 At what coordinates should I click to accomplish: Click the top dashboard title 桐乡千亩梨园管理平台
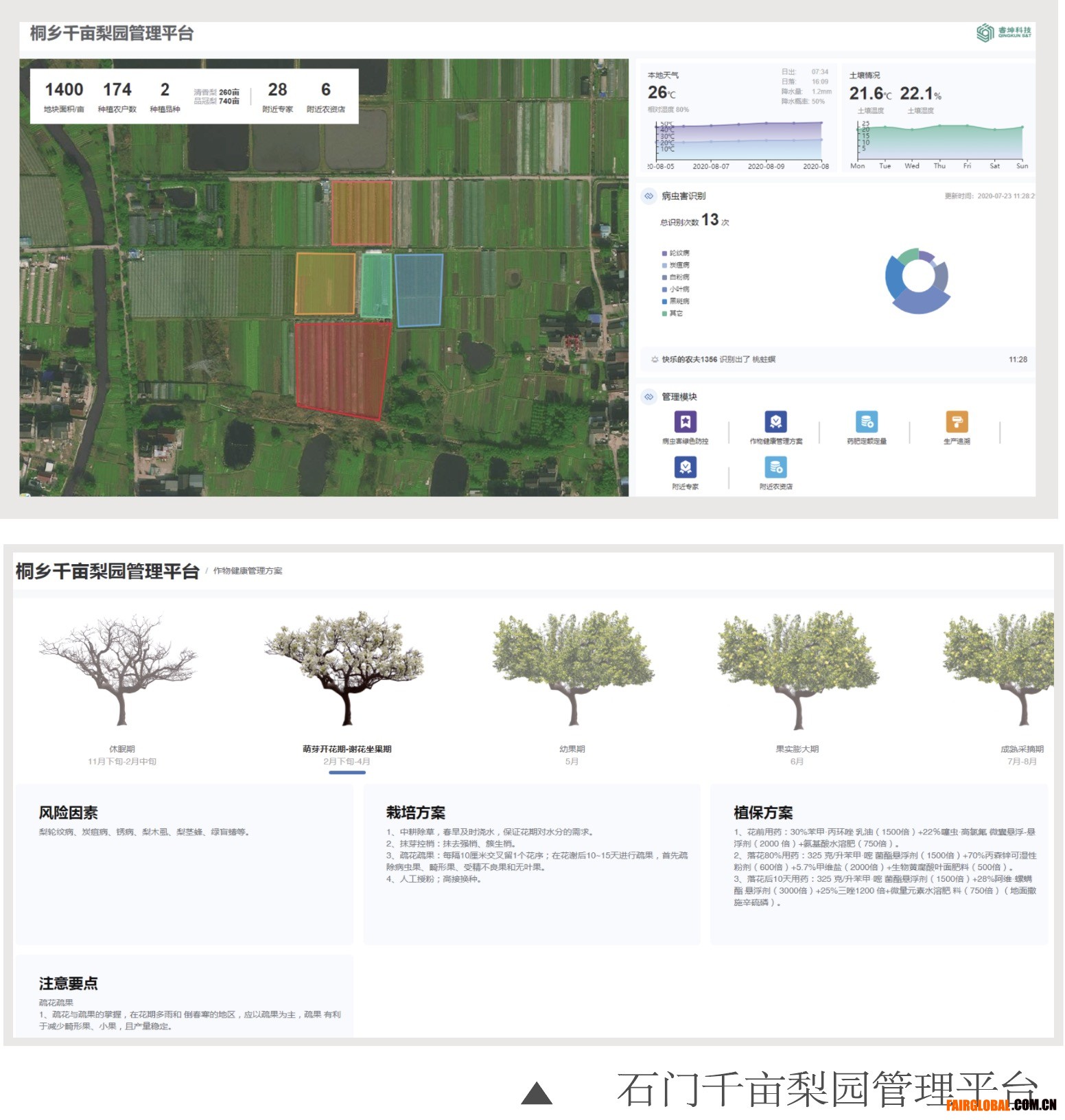point(111,33)
